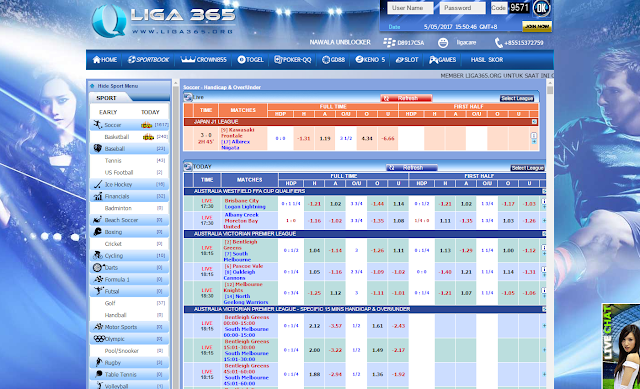Open the HOME menu item
Viewport: 640px width, 389px height.
tap(105, 60)
